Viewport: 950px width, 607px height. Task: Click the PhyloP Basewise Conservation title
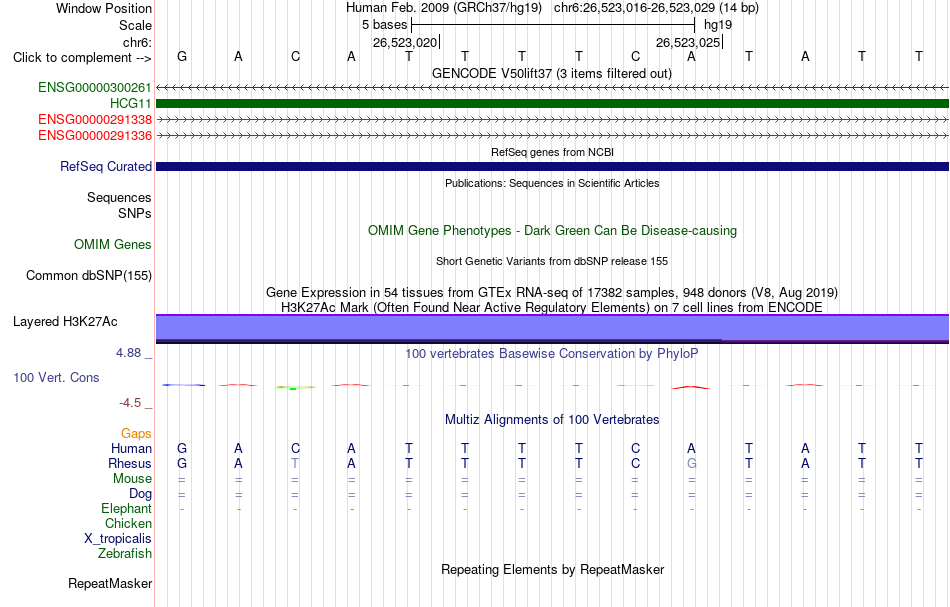[x=552, y=353]
